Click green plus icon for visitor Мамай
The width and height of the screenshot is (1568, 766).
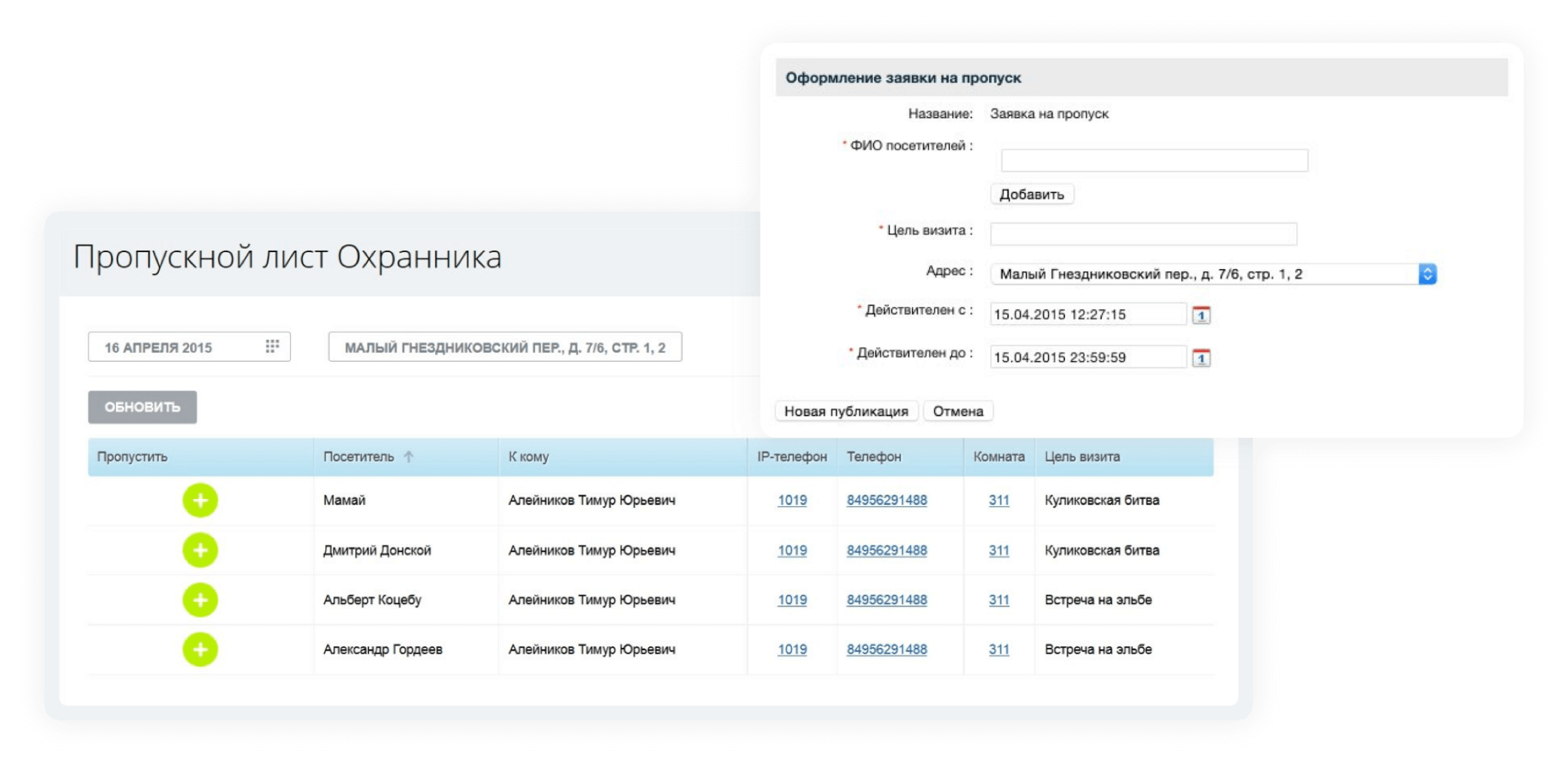pyautogui.click(x=200, y=501)
